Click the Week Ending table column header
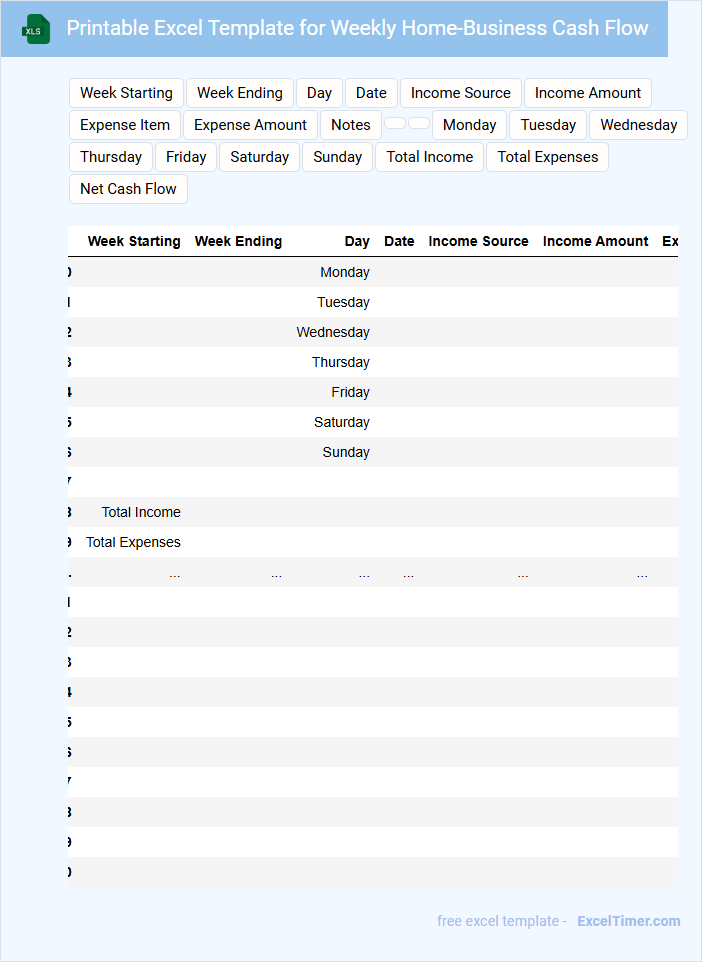Viewport: 702px width, 962px height. pyautogui.click(x=239, y=241)
